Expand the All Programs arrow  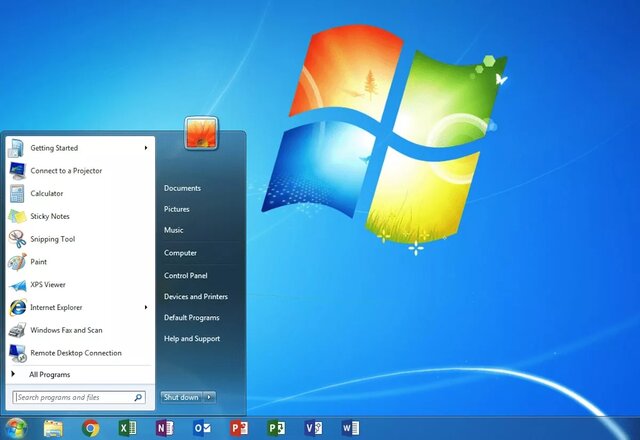13,374
